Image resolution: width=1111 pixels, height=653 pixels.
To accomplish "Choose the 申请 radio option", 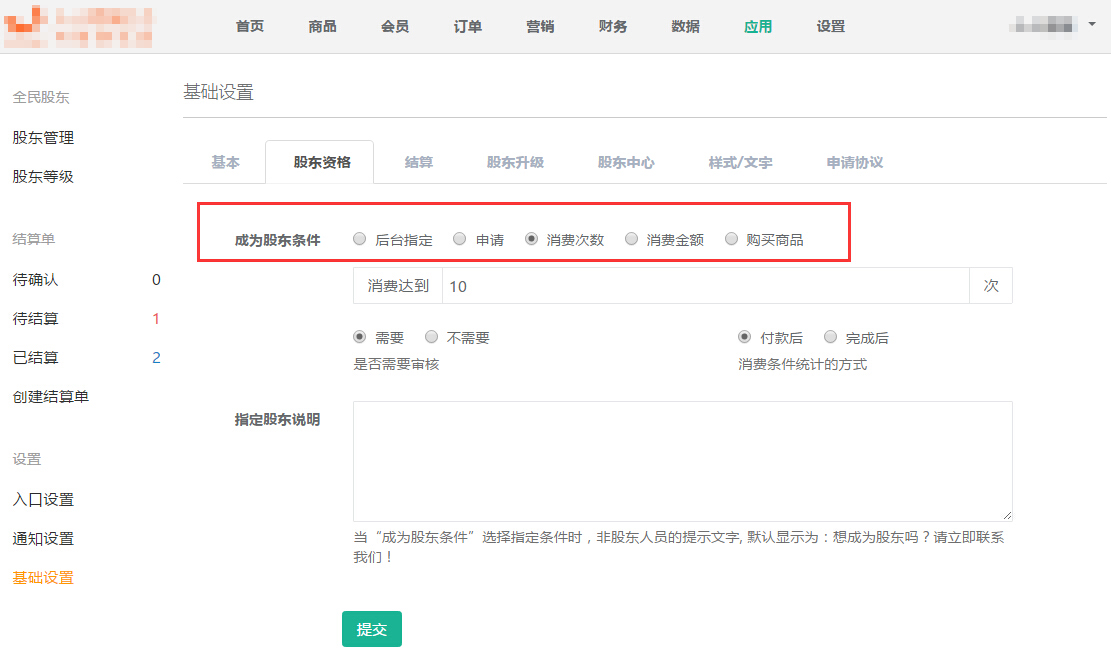I will click(x=460, y=239).
